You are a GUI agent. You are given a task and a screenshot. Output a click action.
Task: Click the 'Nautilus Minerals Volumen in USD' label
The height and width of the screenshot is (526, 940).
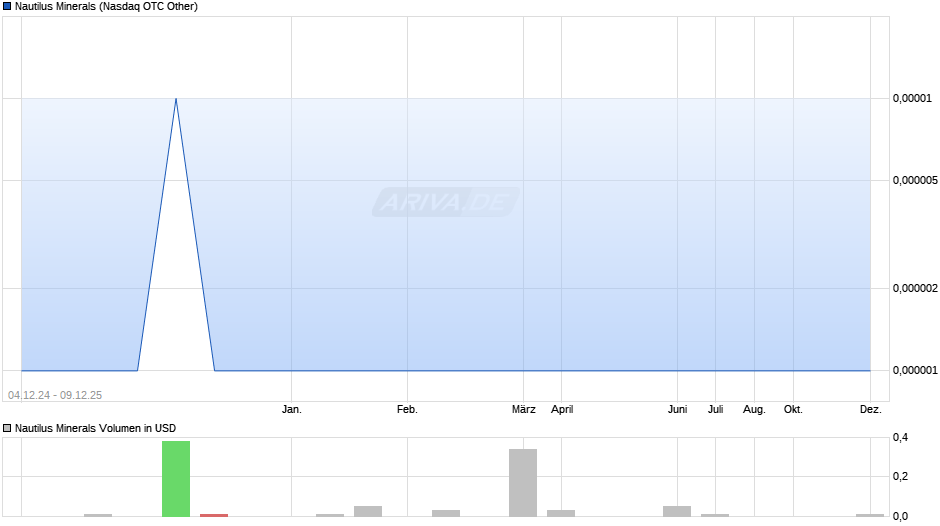click(x=95, y=428)
